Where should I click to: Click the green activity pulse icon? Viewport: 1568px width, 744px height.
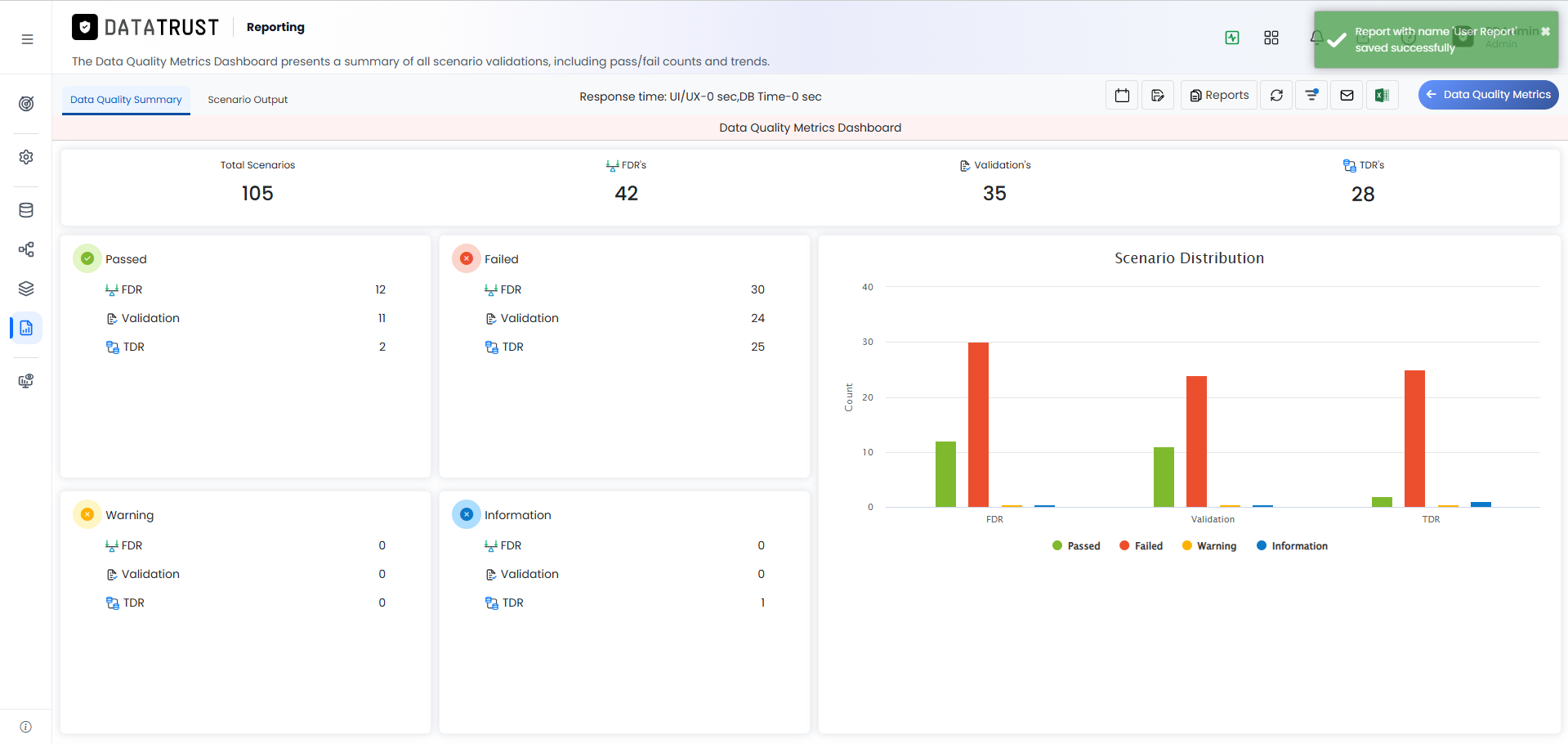[x=1232, y=38]
